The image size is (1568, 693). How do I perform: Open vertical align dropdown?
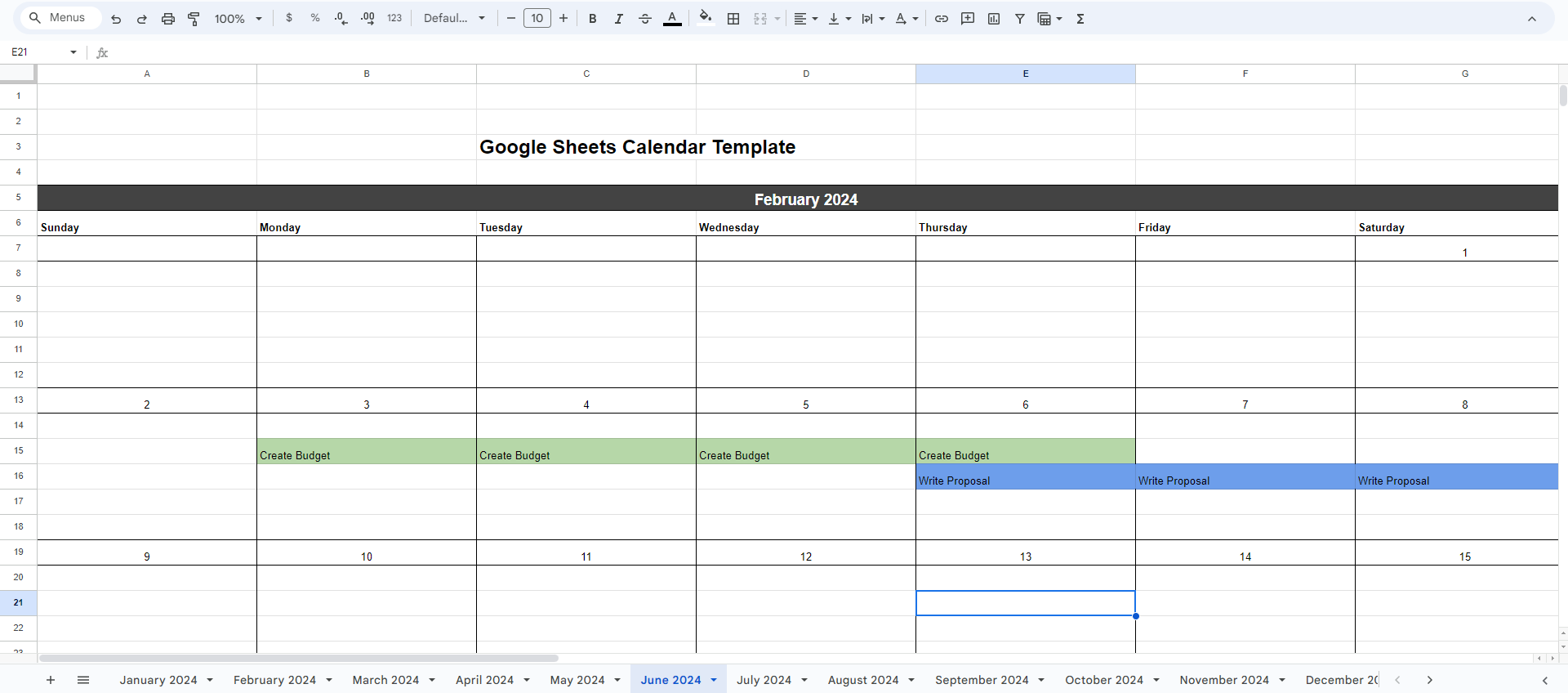point(840,18)
